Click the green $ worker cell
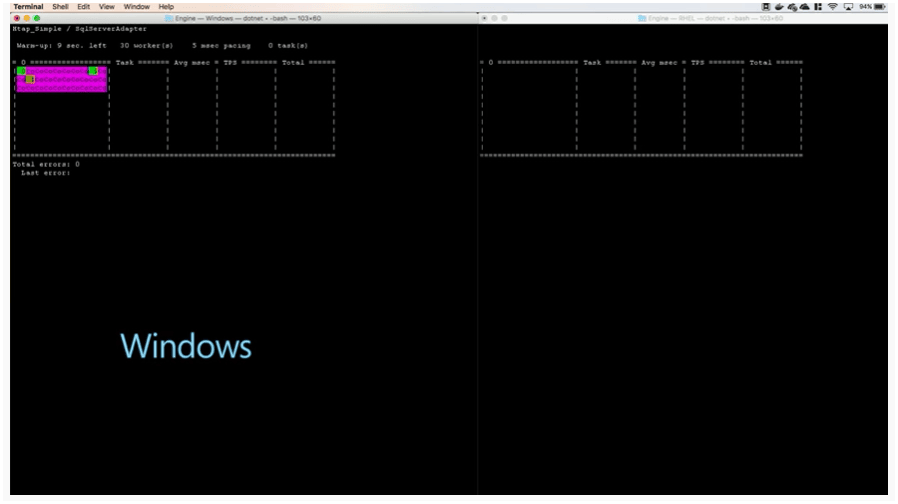 tap(93, 71)
